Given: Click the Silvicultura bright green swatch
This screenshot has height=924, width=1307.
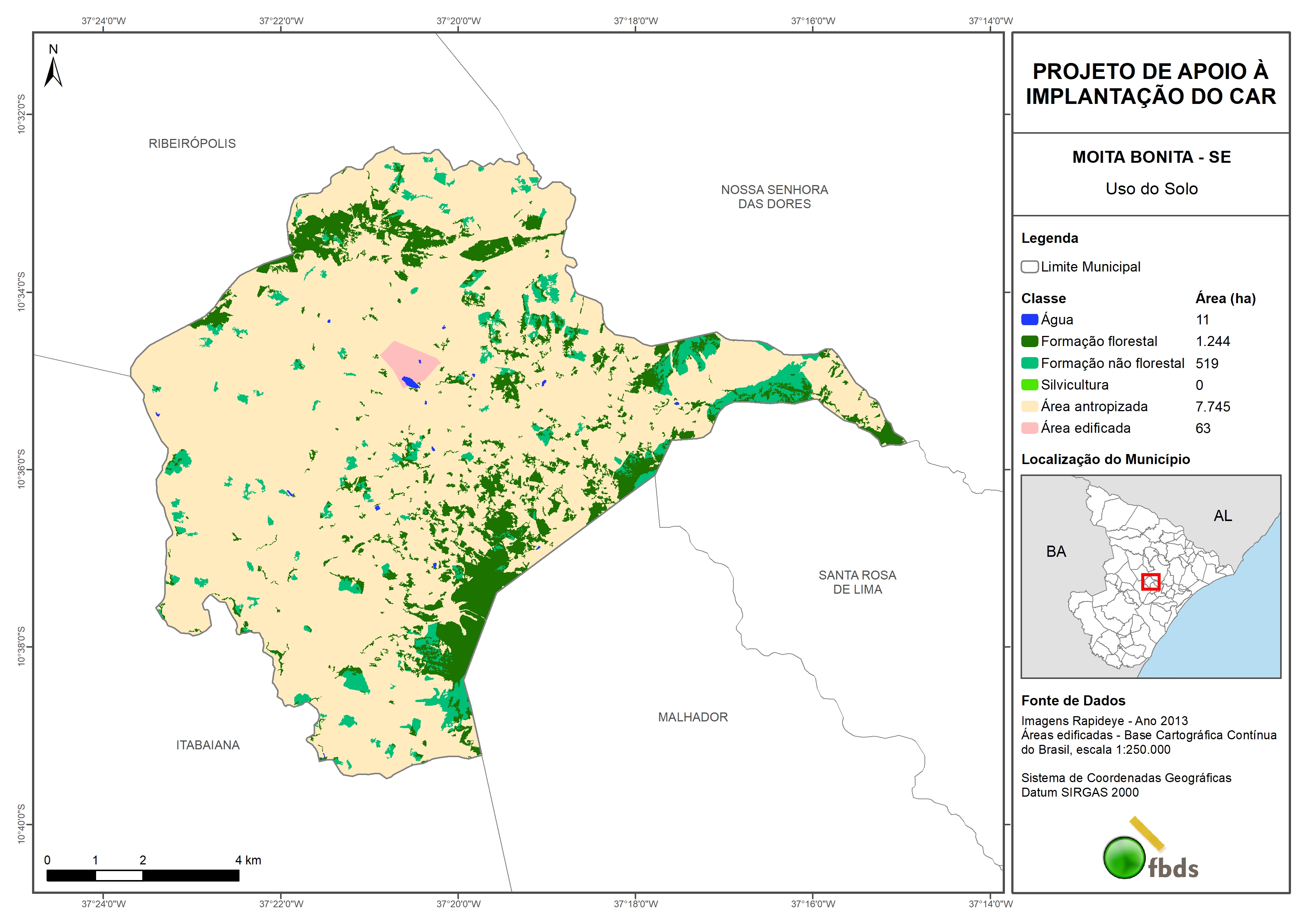Looking at the screenshot, I should [1029, 385].
